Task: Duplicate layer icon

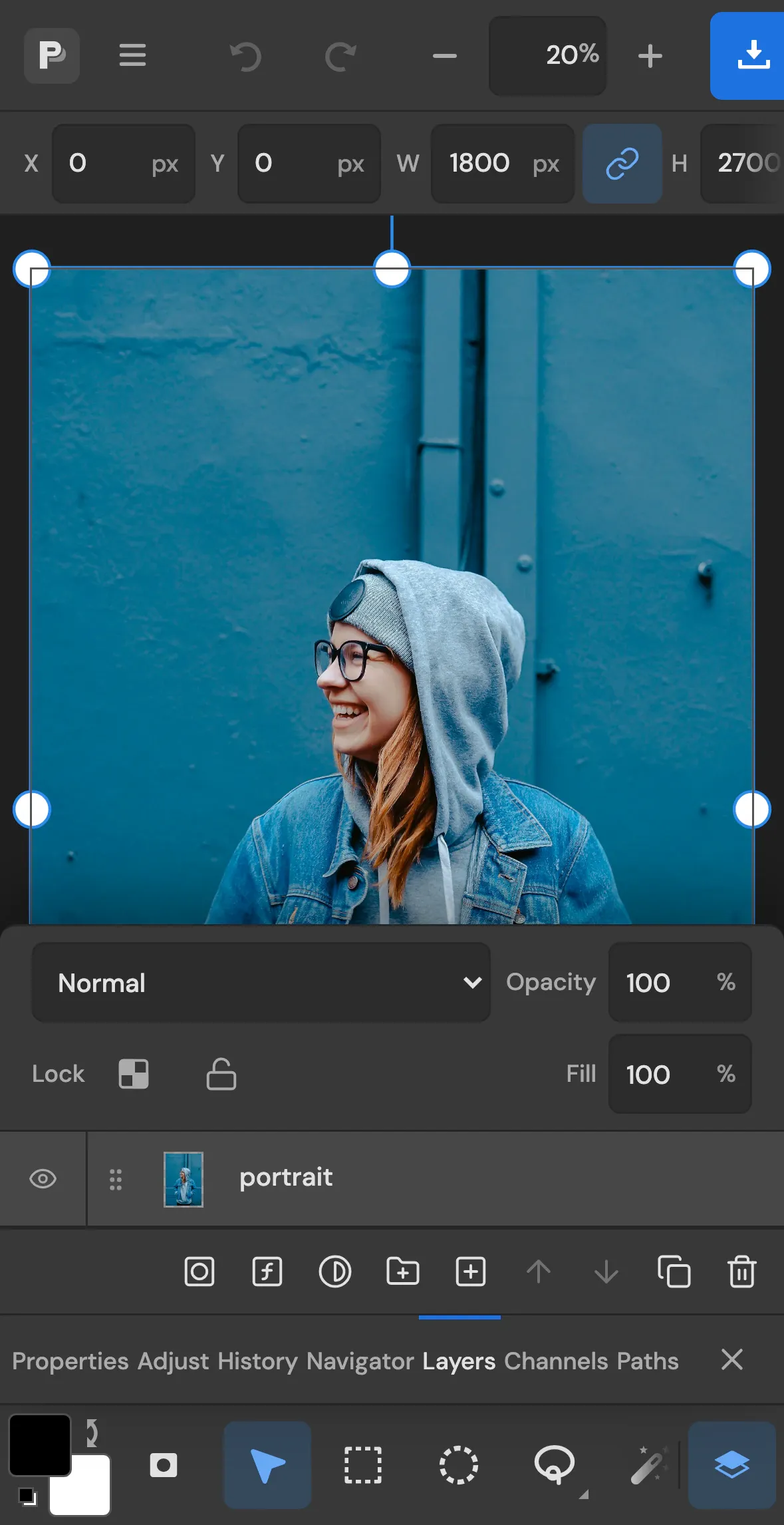Action: [674, 1271]
